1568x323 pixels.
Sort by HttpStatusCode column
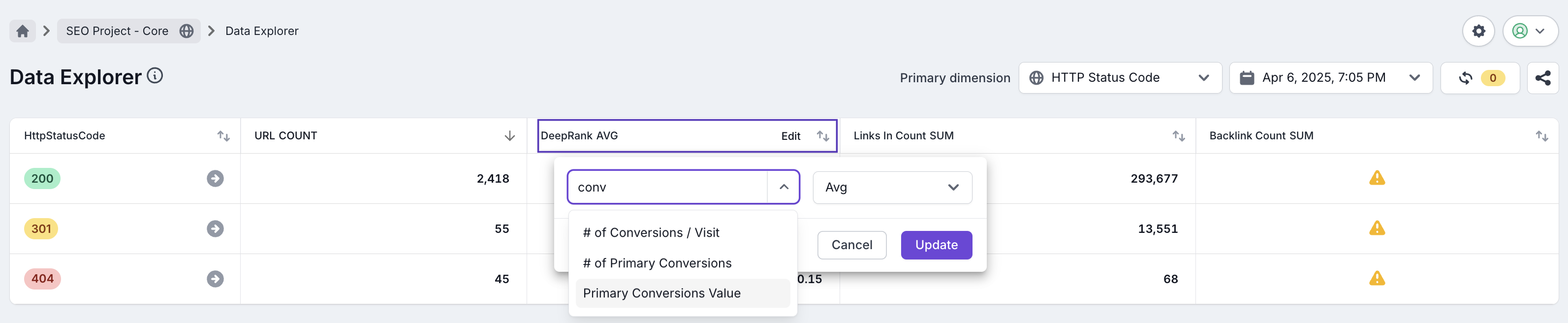pos(223,136)
